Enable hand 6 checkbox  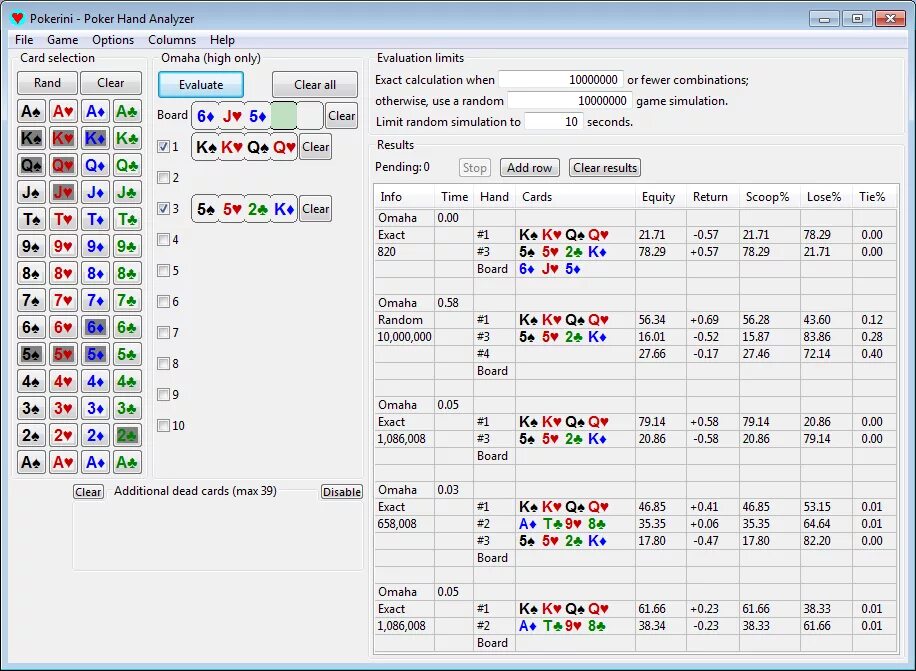(164, 301)
